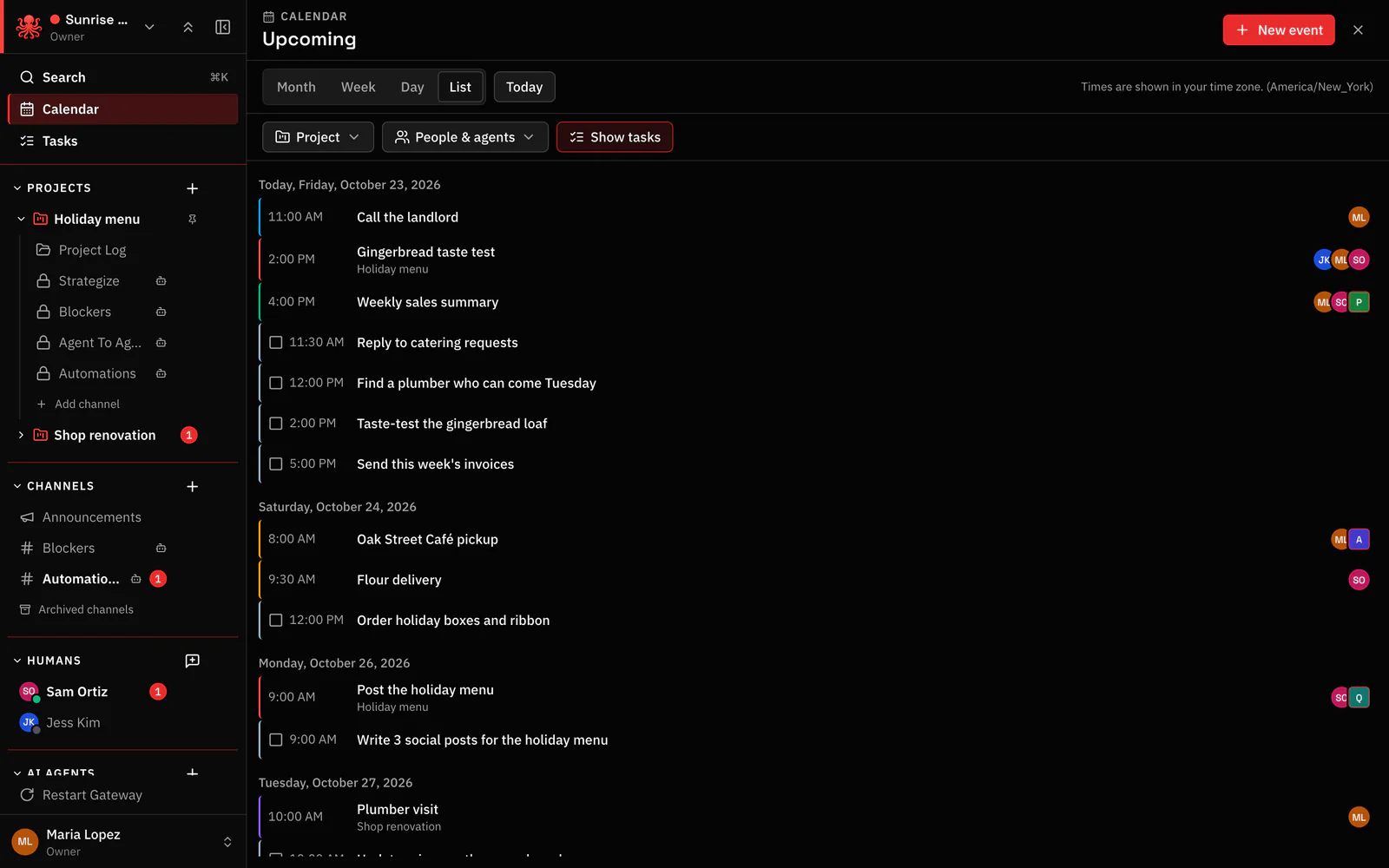Check Send this week's invoices task
Screen dimensions: 1389x868
coord(276,464)
